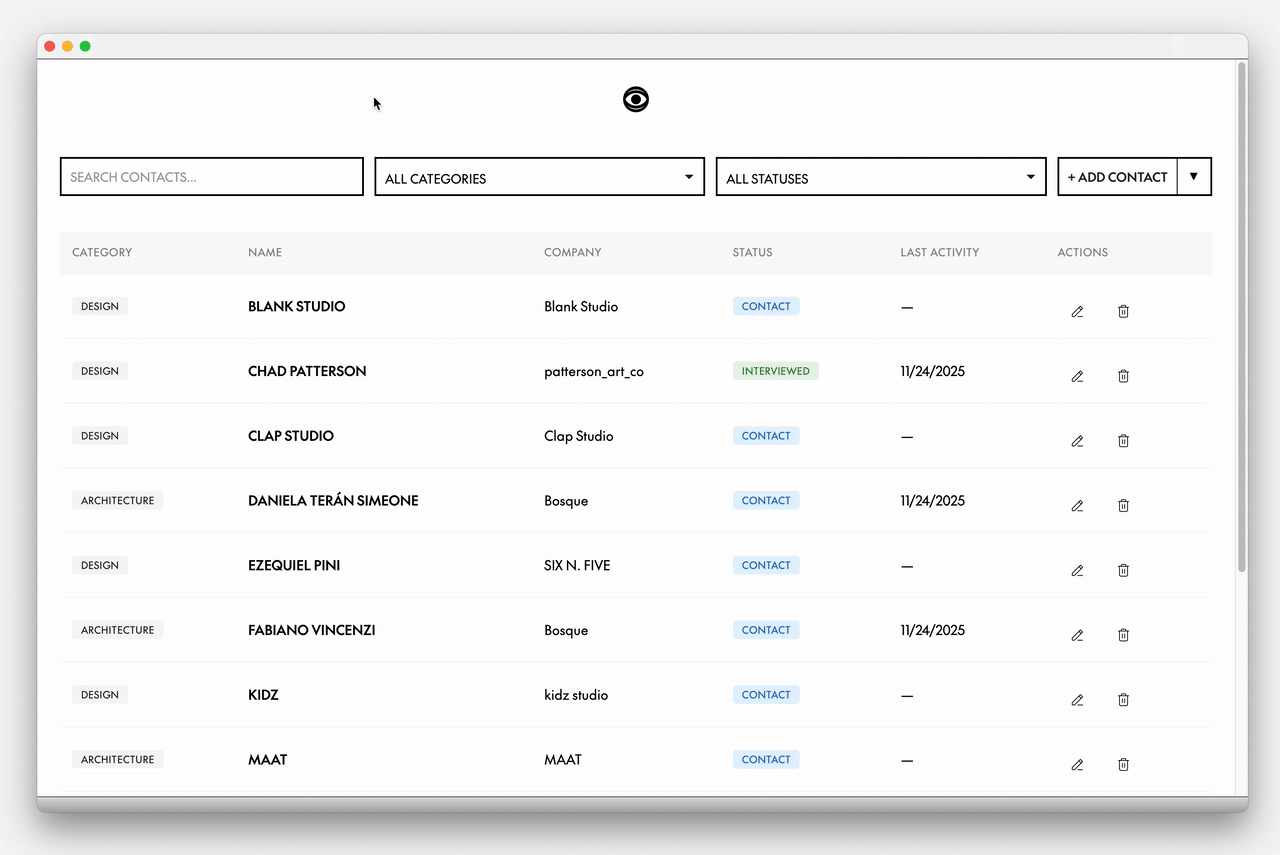The image size is (1280, 855).
Task: Edit the Fabiano Vincenzi entry
Action: (1077, 635)
